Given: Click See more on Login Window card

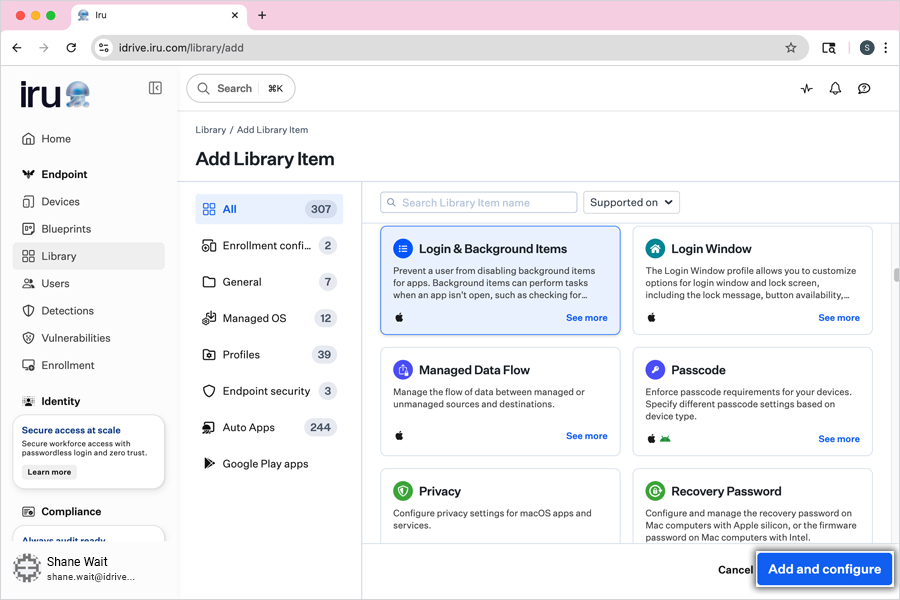Looking at the screenshot, I should click(x=838, y=318).
